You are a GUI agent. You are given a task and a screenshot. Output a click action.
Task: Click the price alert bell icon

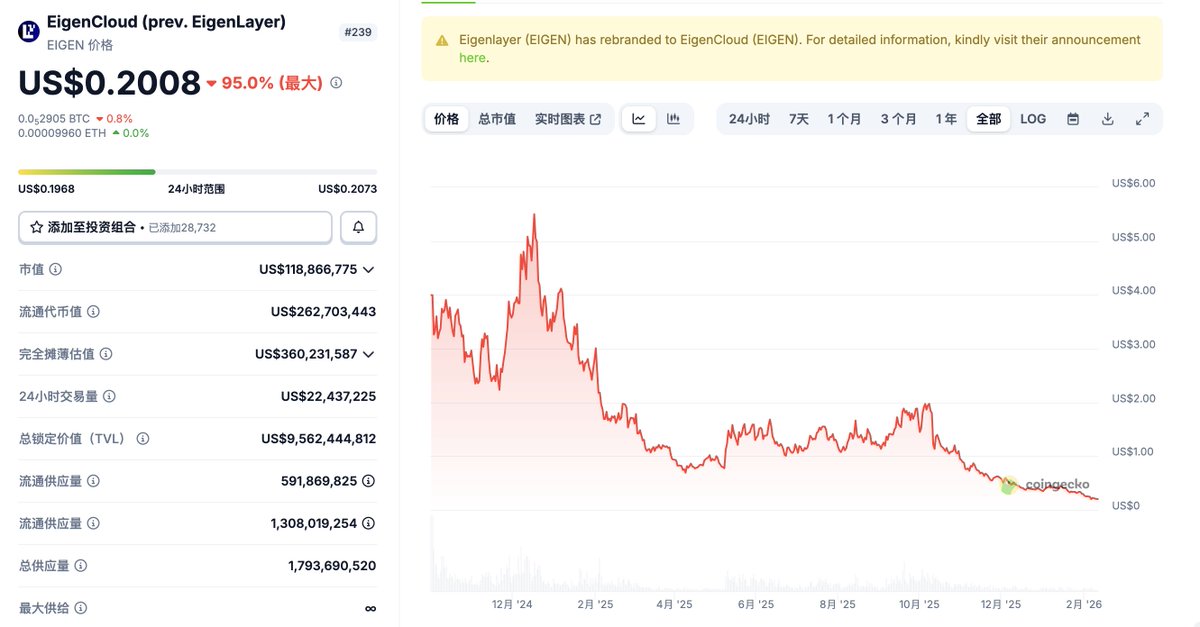point(358,227)
